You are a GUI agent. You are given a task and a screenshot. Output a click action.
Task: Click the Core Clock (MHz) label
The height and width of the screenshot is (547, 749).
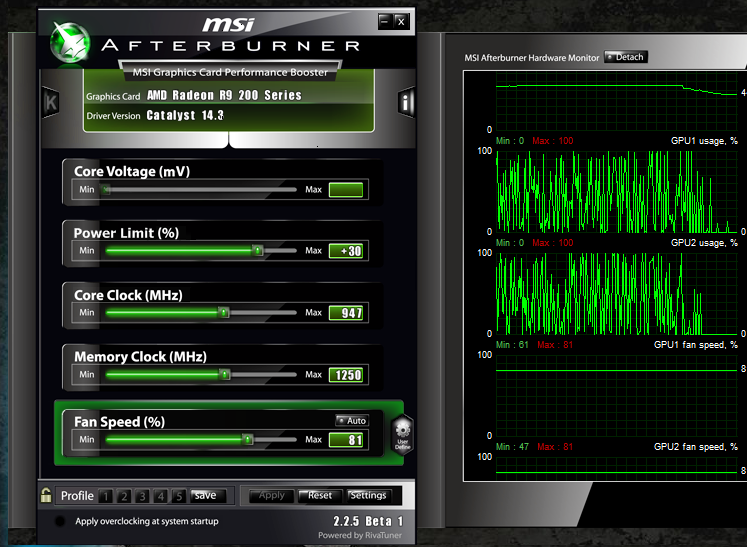coord(128,295)
